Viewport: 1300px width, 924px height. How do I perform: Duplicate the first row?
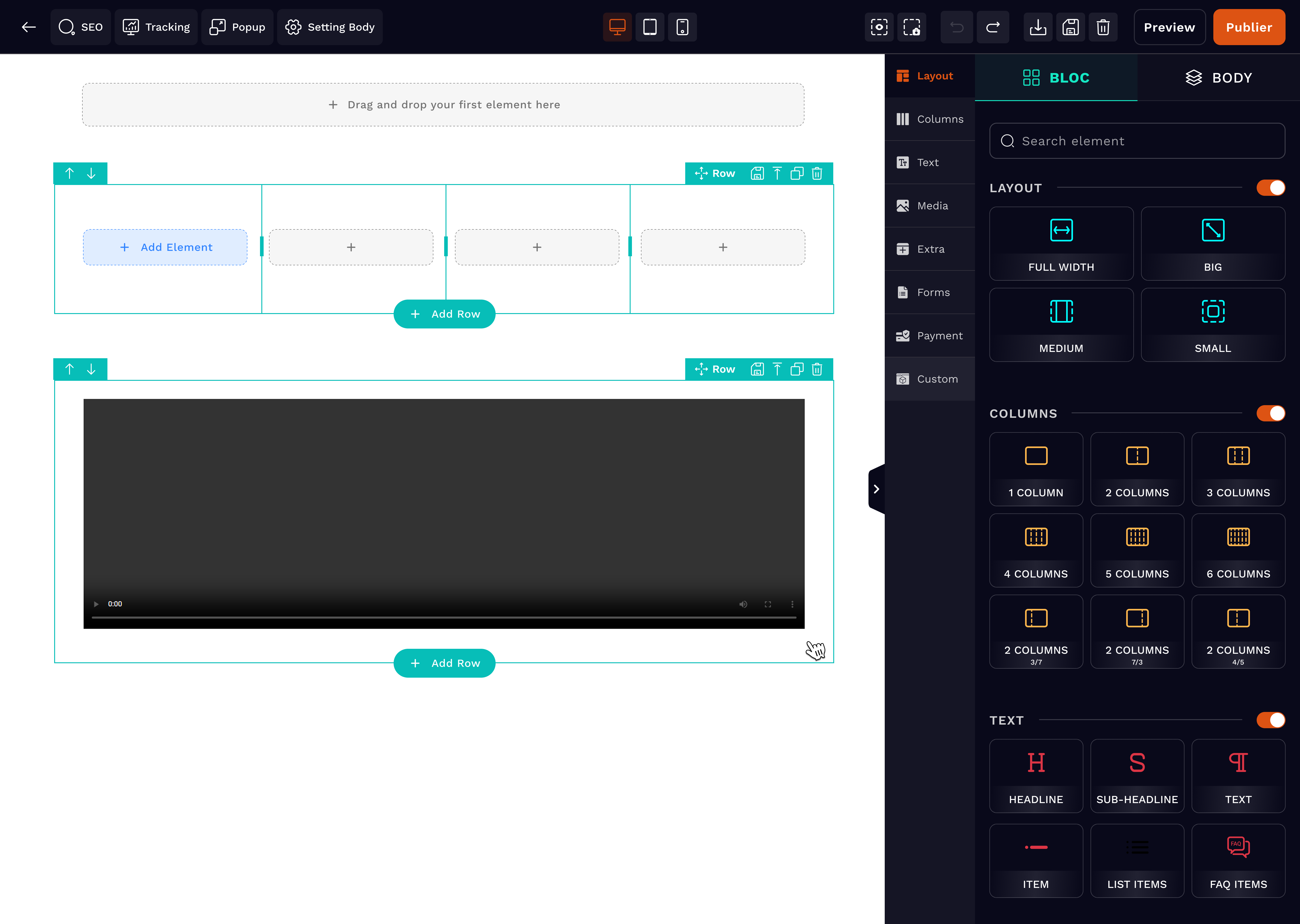[797, 173]
